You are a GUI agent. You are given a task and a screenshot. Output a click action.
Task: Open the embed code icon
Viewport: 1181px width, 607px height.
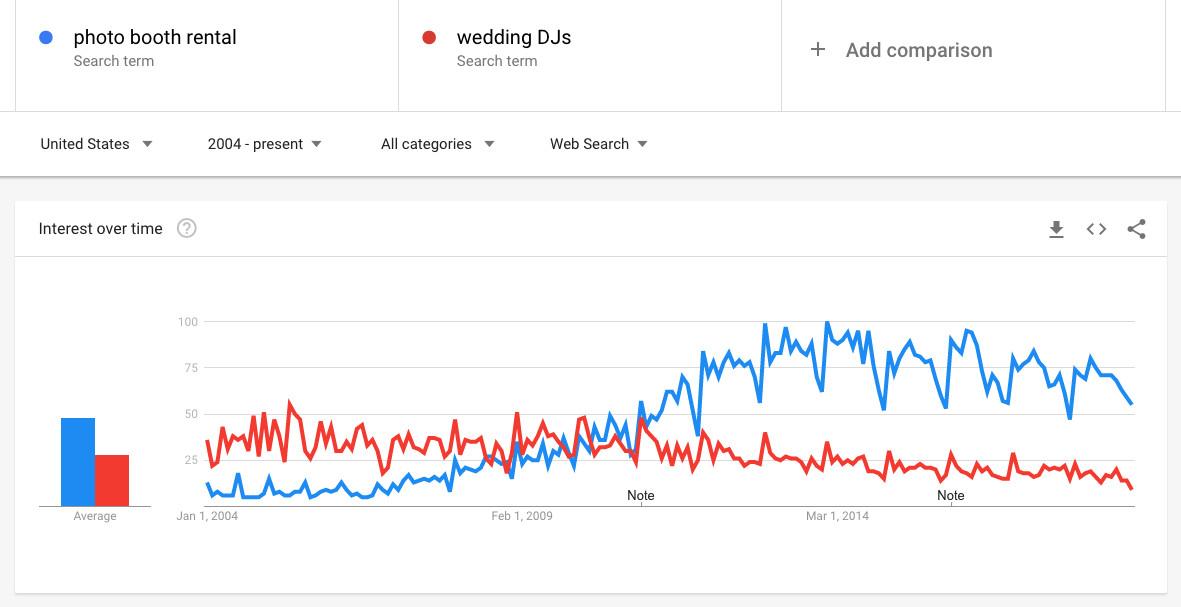coord(1096,229)
